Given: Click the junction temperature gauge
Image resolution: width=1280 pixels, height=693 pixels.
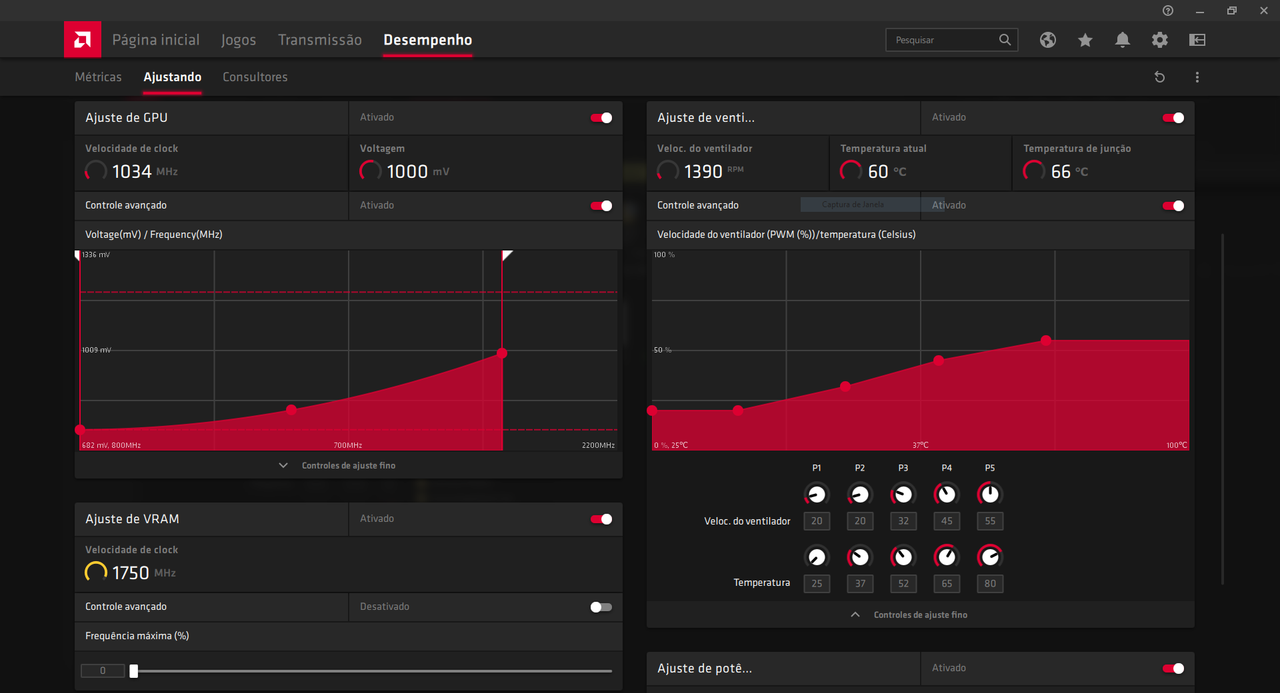Looking at the screenshot, I should 1034,171.
